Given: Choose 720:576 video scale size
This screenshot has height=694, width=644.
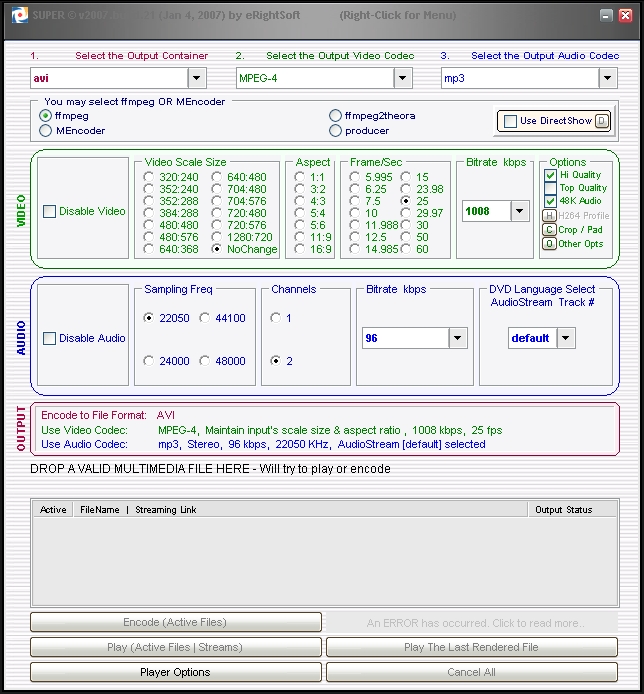Looking at the screenshot, I should [x=216, y=225].
